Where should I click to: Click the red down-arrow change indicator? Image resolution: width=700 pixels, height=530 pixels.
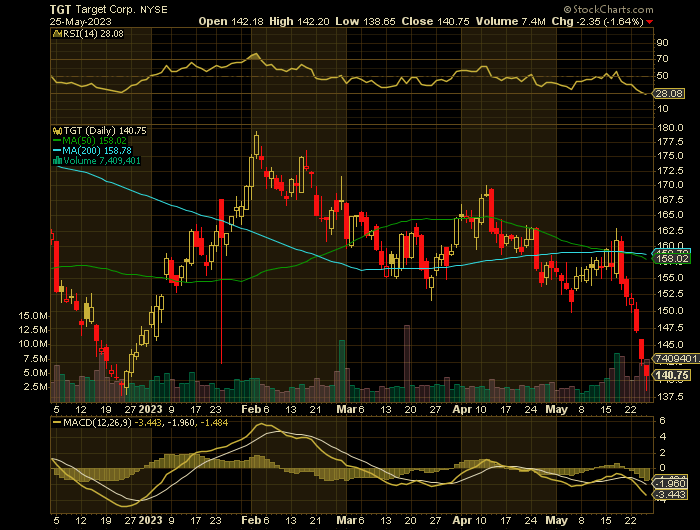(x=649, y=22)
